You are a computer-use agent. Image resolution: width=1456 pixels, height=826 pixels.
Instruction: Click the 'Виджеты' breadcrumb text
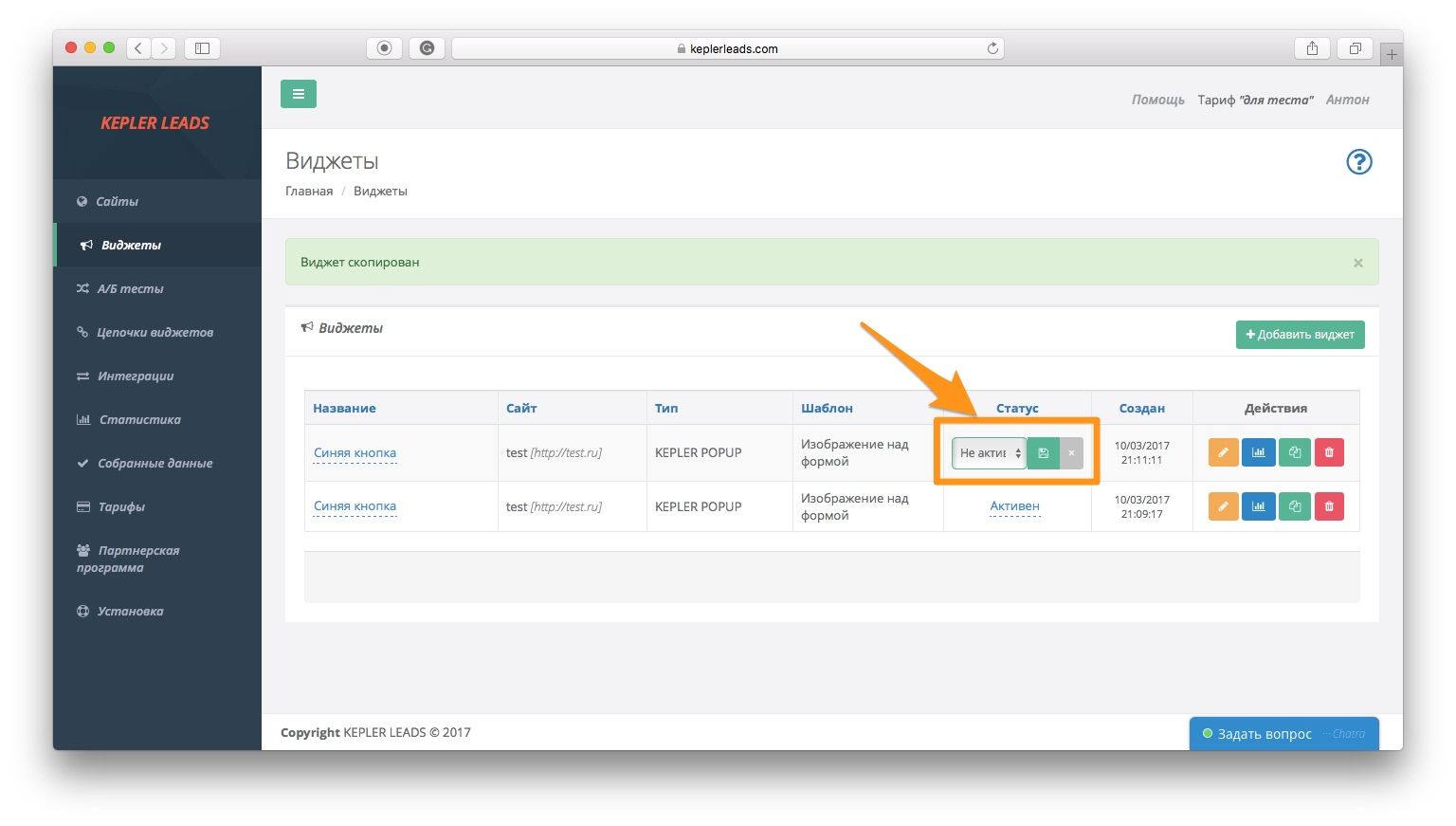pos(380,191)
